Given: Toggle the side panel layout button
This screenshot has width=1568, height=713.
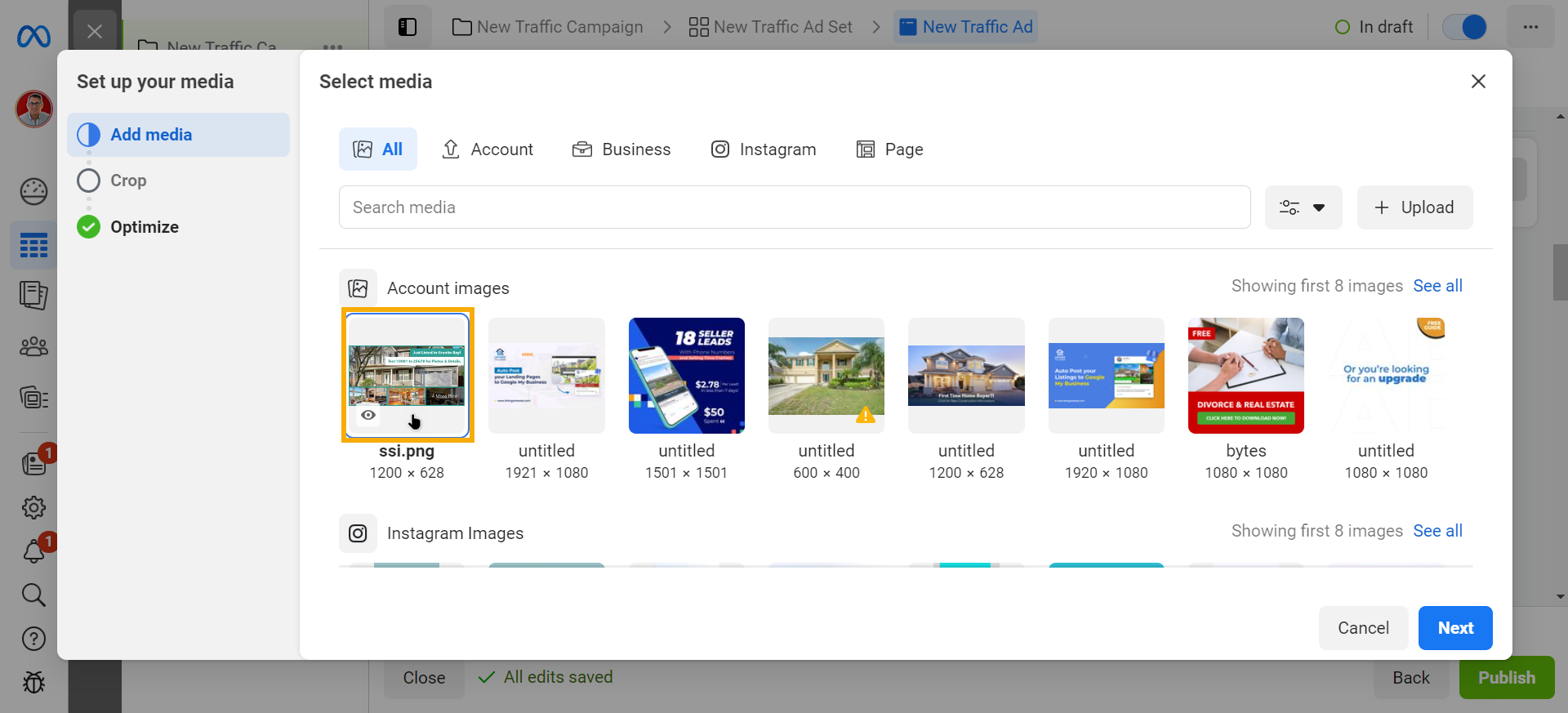Looking at the screenshot, I should pos(408,27).
